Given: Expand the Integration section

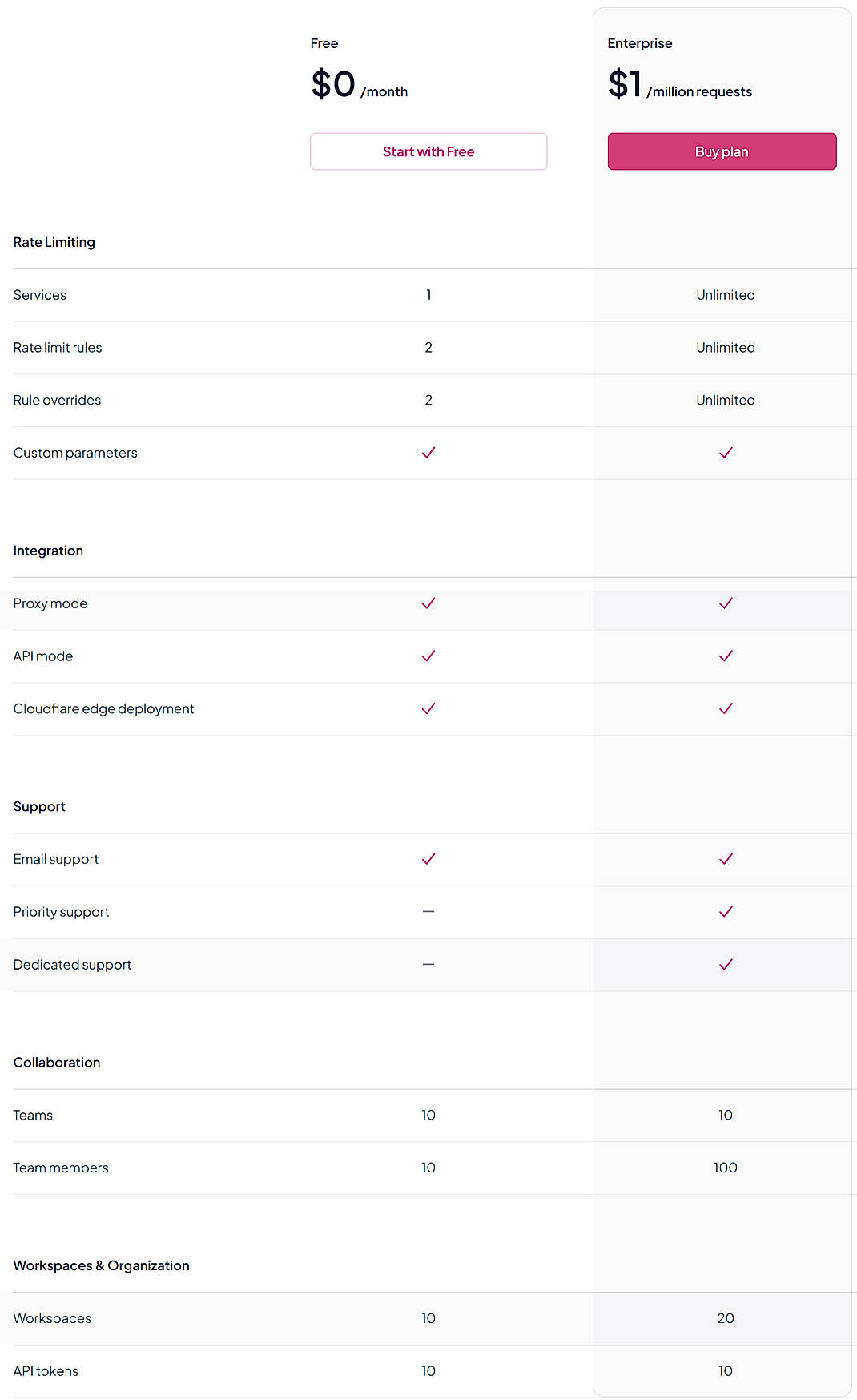Looking at the screenshot, I should (x=48, y=551).
